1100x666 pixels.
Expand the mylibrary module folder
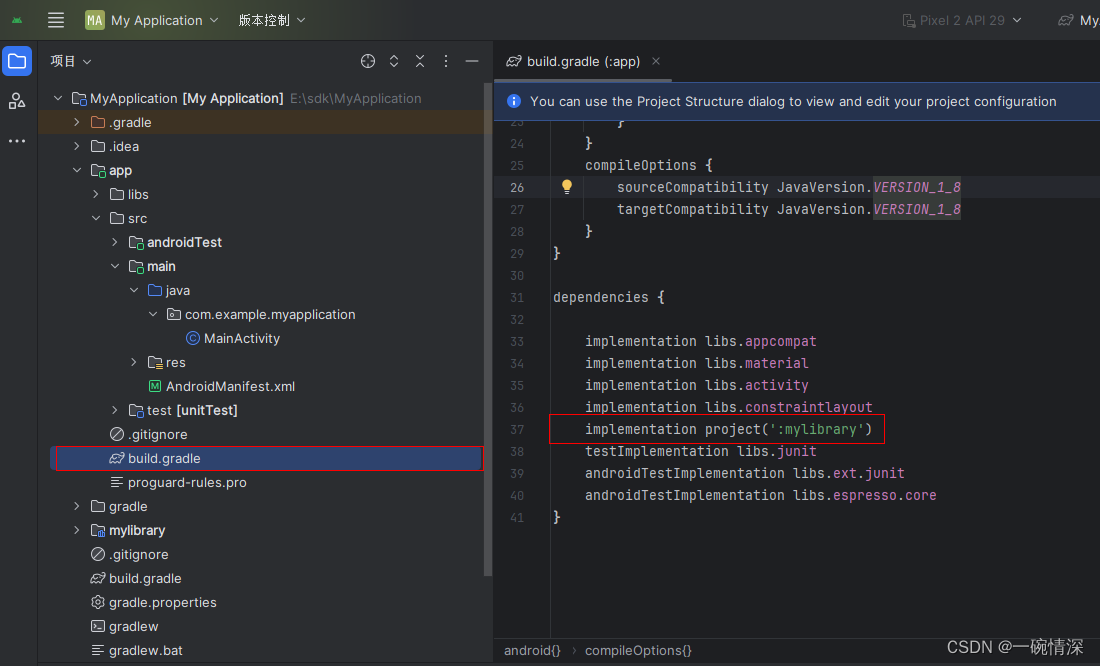(77, 530)
